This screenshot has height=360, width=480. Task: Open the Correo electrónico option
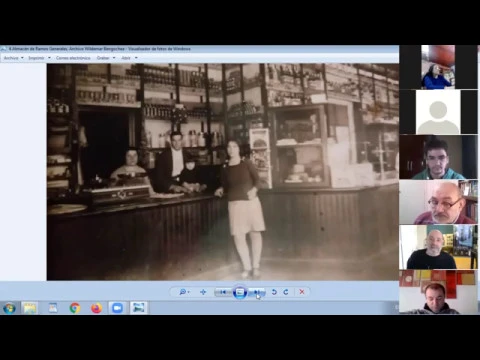(x=73, y=58)
